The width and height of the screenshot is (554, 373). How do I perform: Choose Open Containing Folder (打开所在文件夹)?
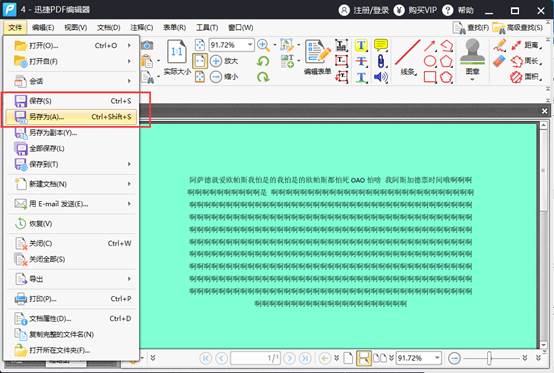72,350
